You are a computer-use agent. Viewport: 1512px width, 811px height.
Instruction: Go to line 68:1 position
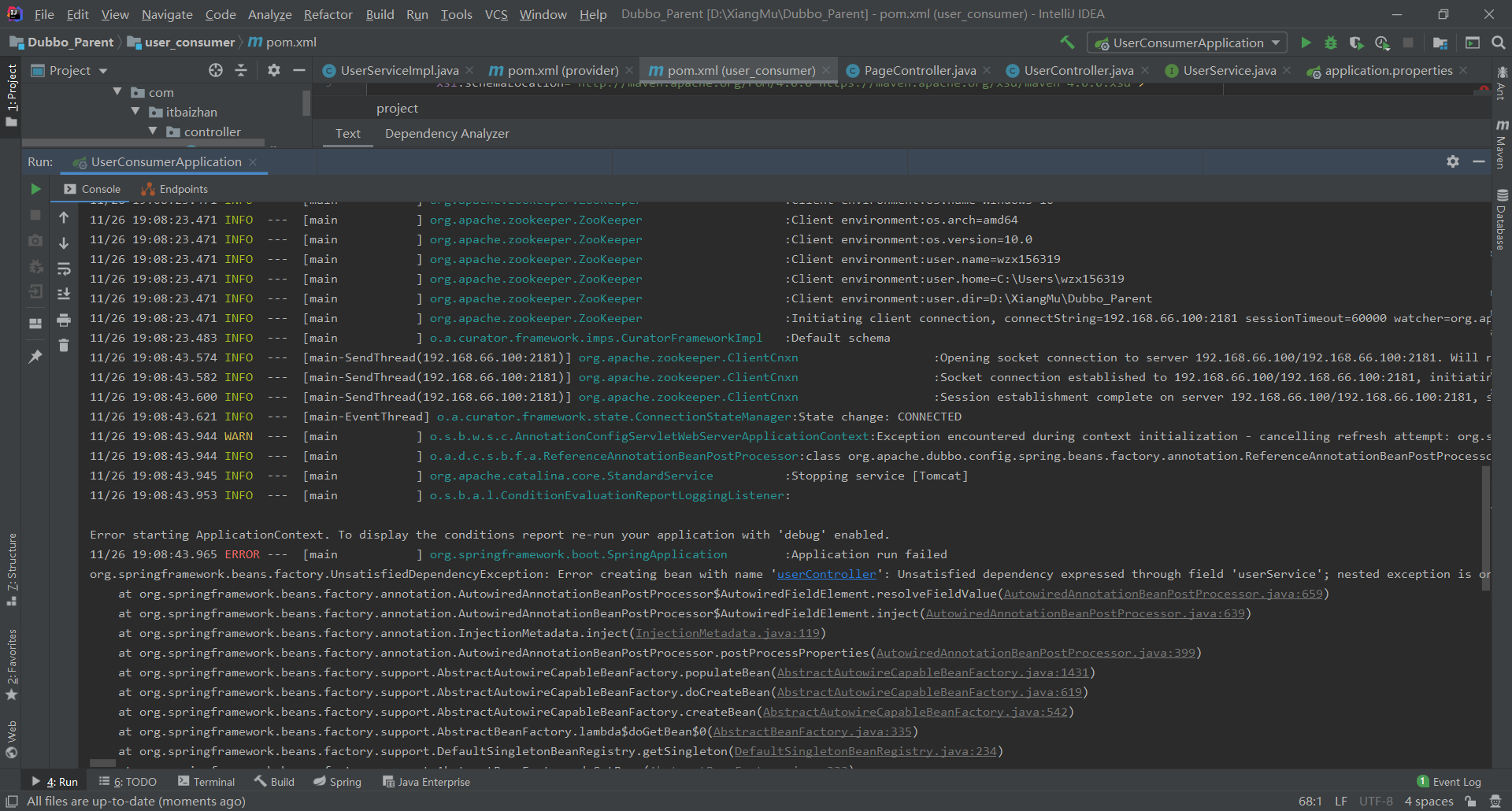click(x=1310, y=801)
